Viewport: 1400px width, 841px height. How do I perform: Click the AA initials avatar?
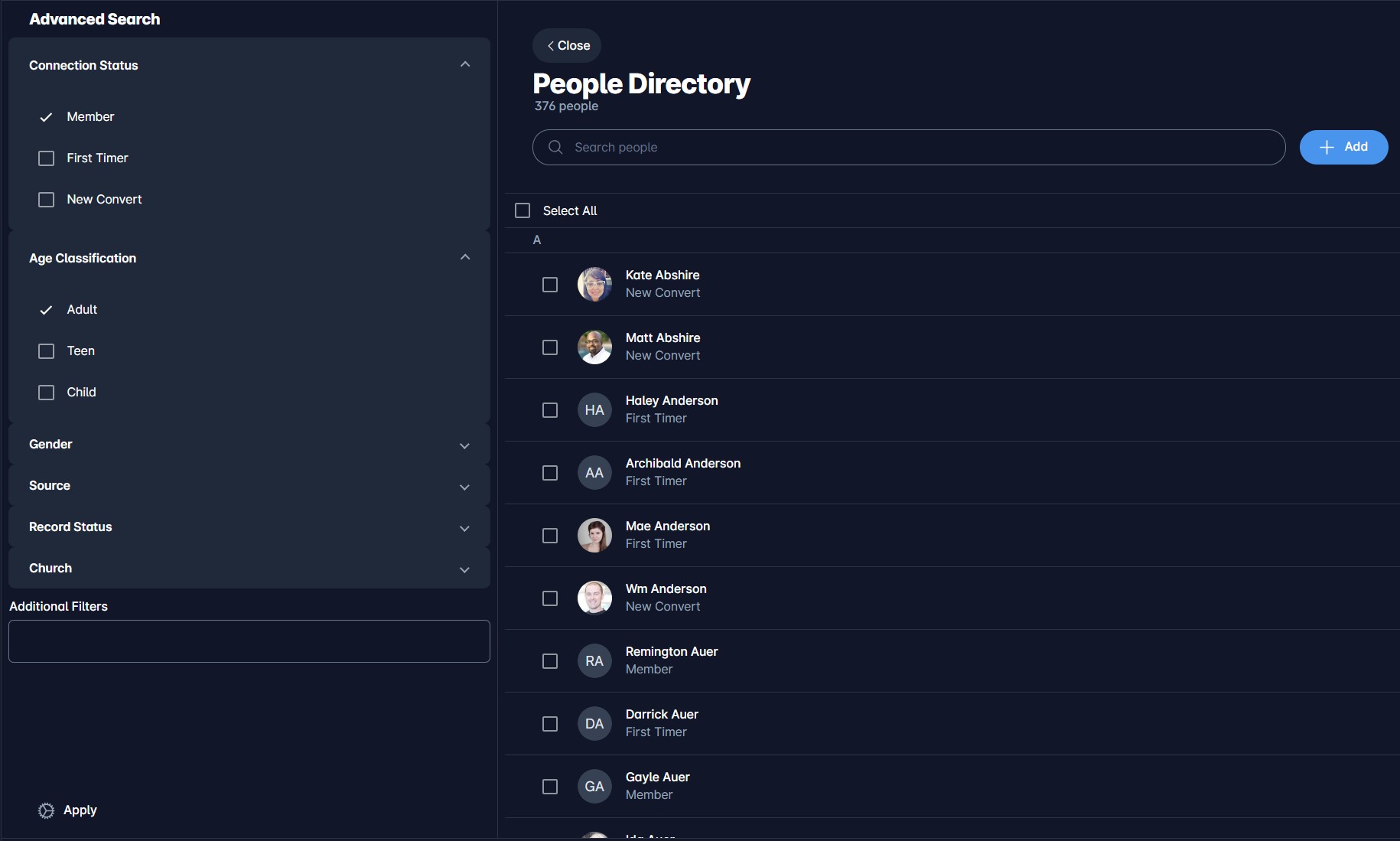click(x=594, y=473)
